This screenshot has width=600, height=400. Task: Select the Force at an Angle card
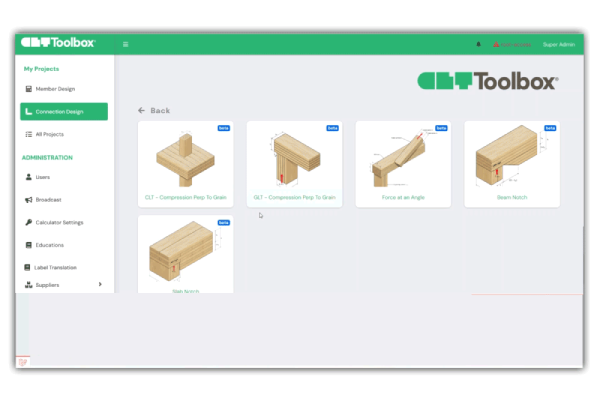pos(403,163)
